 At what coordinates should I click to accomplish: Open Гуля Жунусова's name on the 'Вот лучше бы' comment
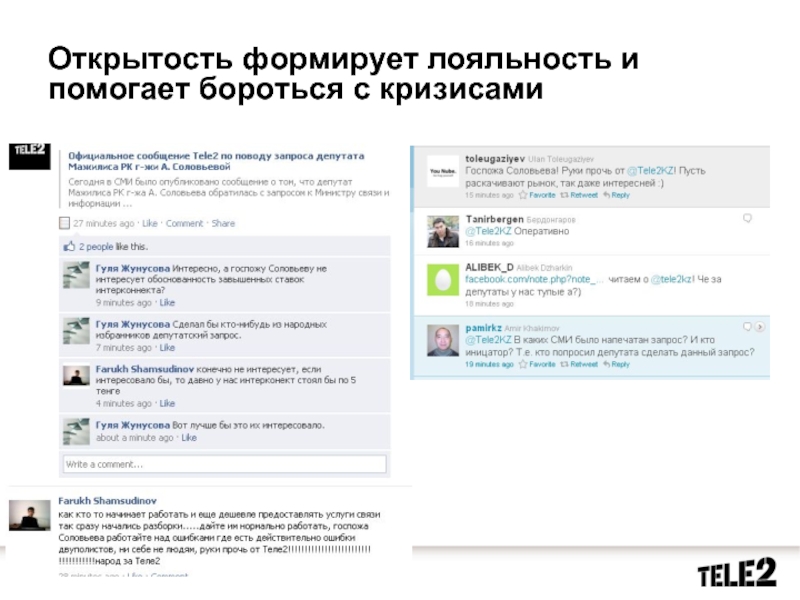pos(133,425)
